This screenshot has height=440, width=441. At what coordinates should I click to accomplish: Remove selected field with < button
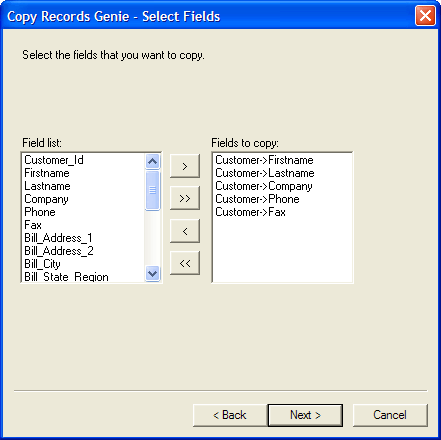pyautogui.click(x=185, y=231)
